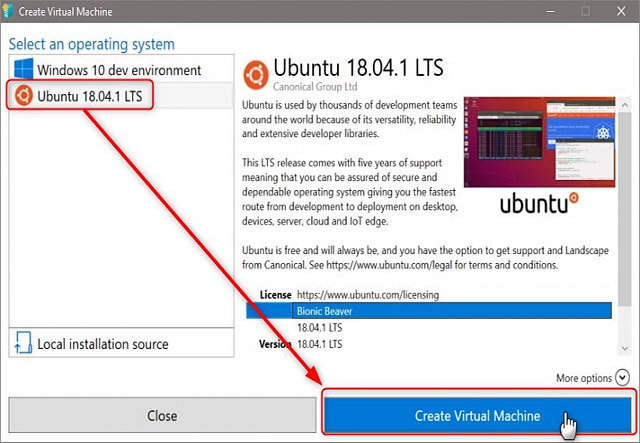Click the Windows logo icon in list
This screenshot has width=640, height=443.
(x=23, y=68)
